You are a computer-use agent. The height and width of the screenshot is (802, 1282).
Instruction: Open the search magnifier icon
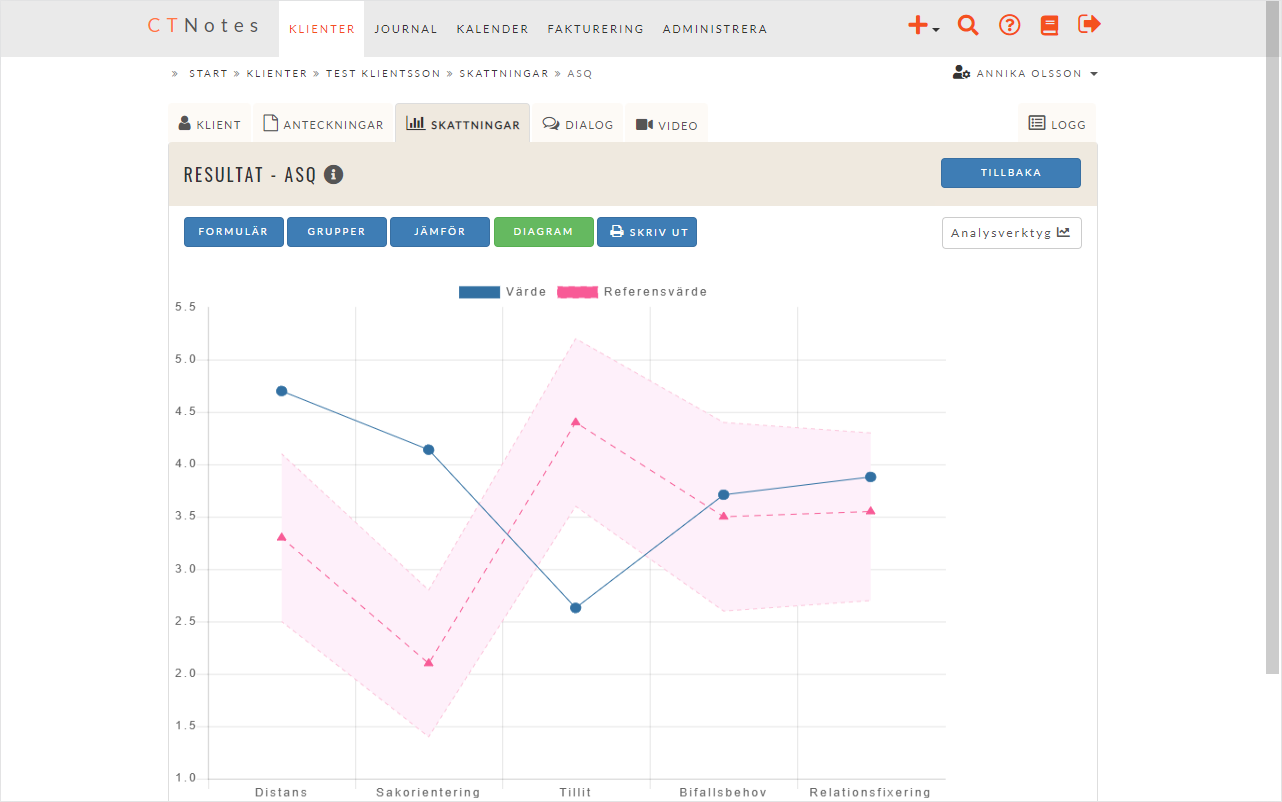click(968, 26)
